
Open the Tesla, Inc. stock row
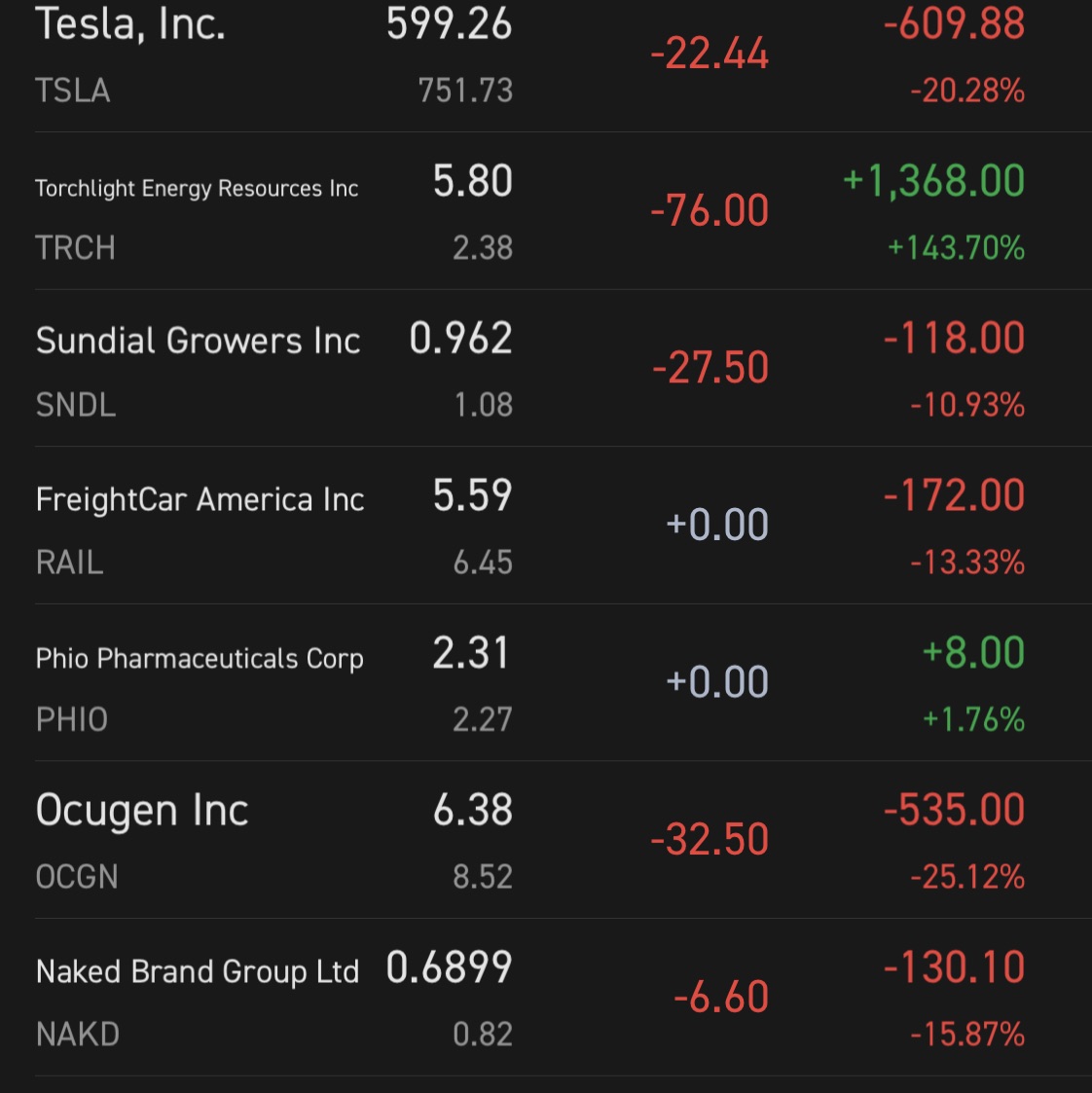point(130,23)
